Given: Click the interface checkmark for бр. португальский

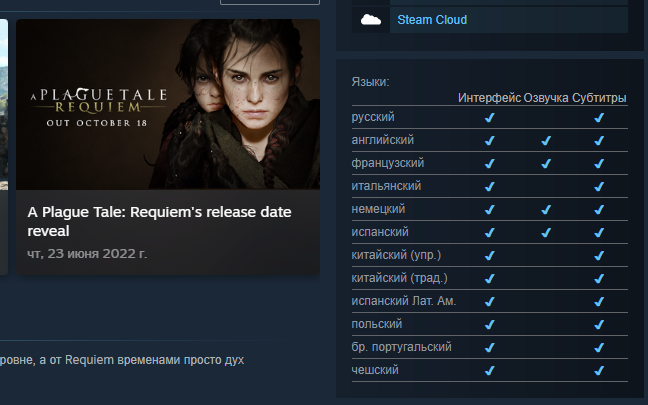Looking at the screenshot, I should click(490, 348).
